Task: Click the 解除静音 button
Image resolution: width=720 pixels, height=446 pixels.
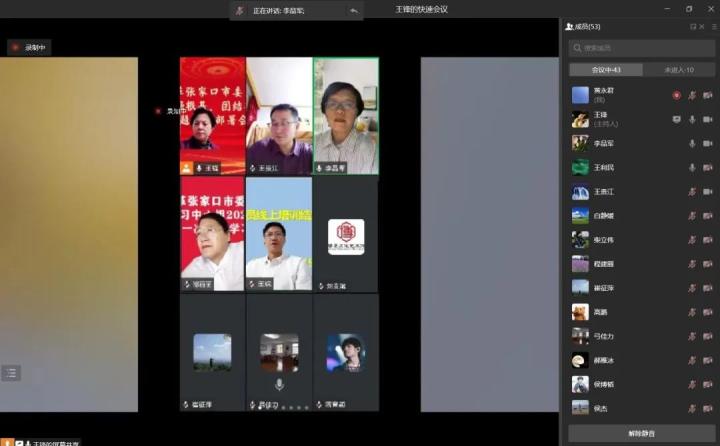Action: tap(641, 433)
